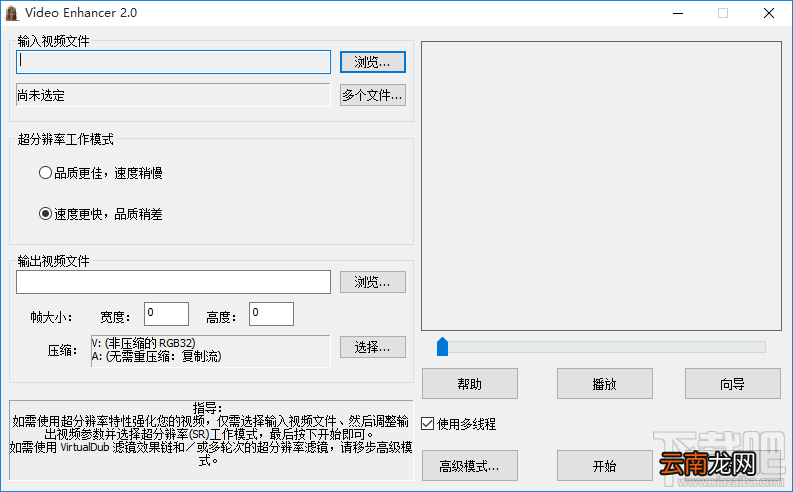Image resolution: width=793 pixels, height=492 pixels.
Task: Select 品质更佳,速度稍慢 radio option
Action: click(x=101, y=173)
